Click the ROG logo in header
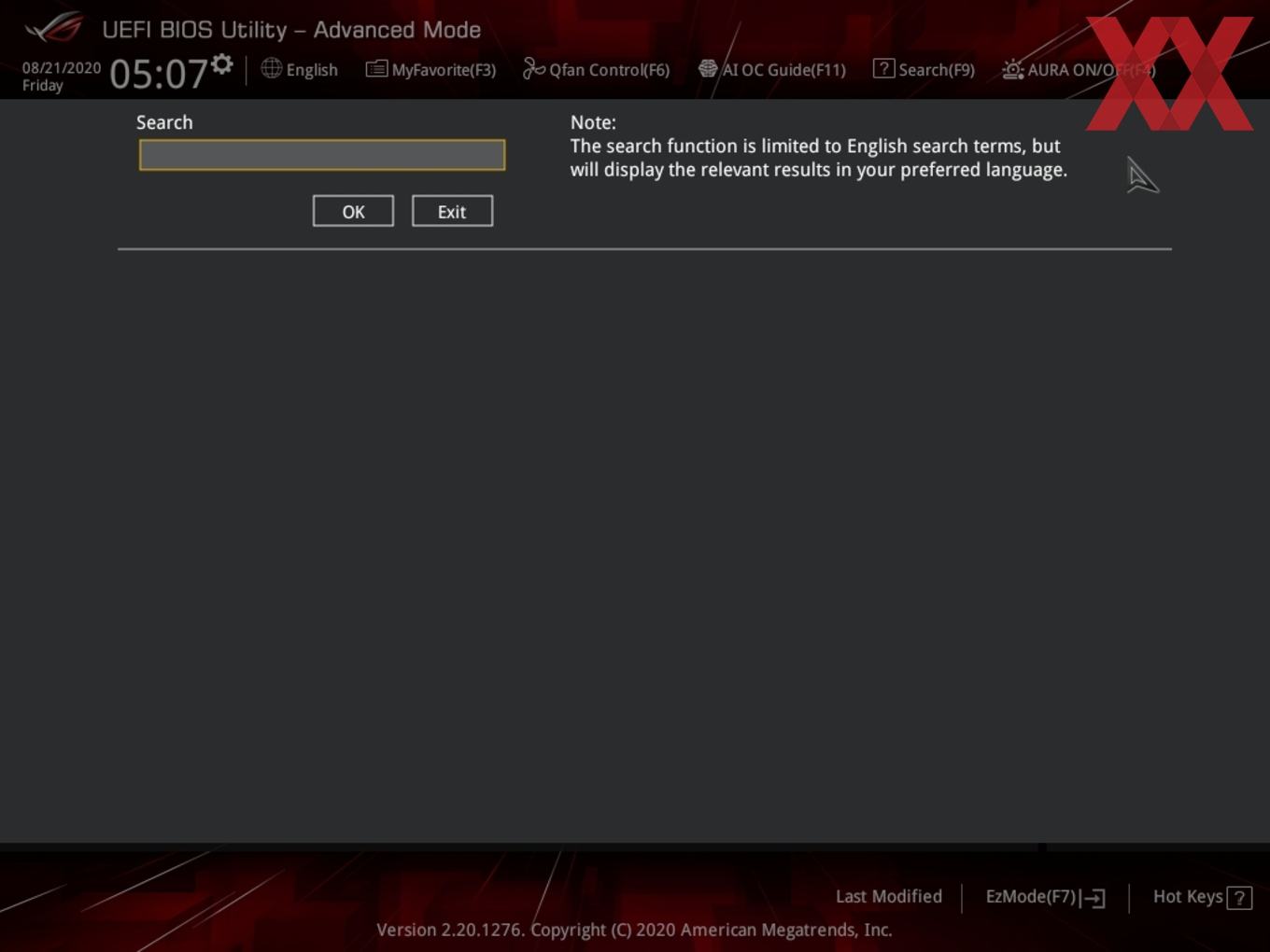This screenshot has width=1270, height=952. pos(53,28)
